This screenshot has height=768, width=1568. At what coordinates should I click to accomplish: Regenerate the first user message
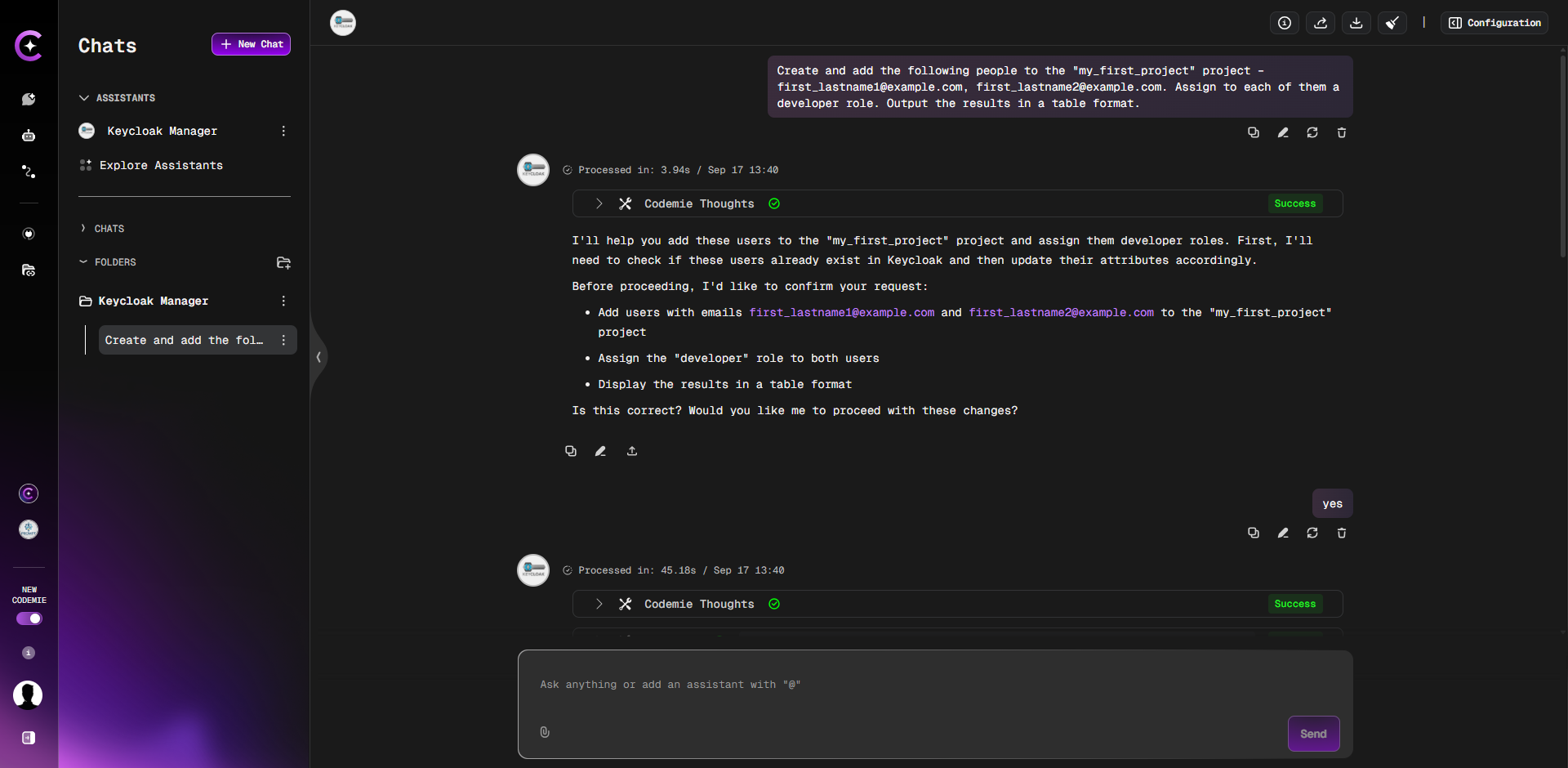pos(1312,133)
